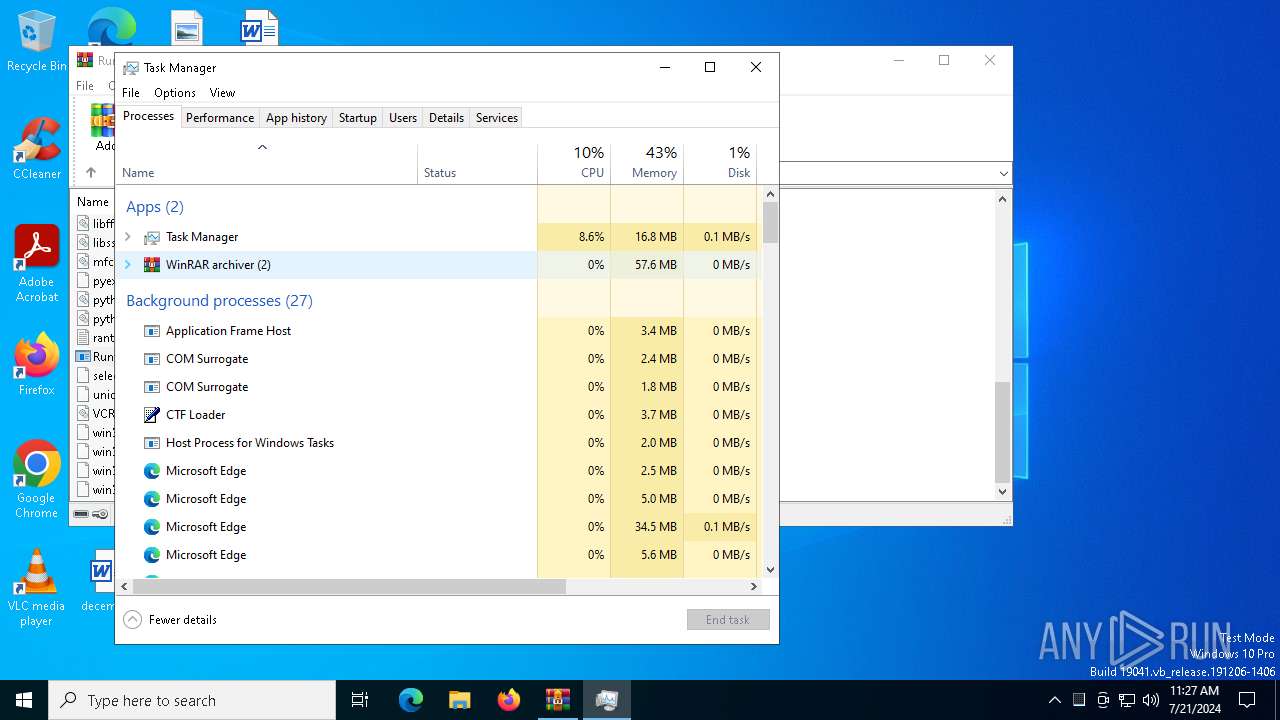Open CCleaner desktop shortcut
This screenshot has height=720, width=1280.
pyautogui.click(x=37, y=148)
